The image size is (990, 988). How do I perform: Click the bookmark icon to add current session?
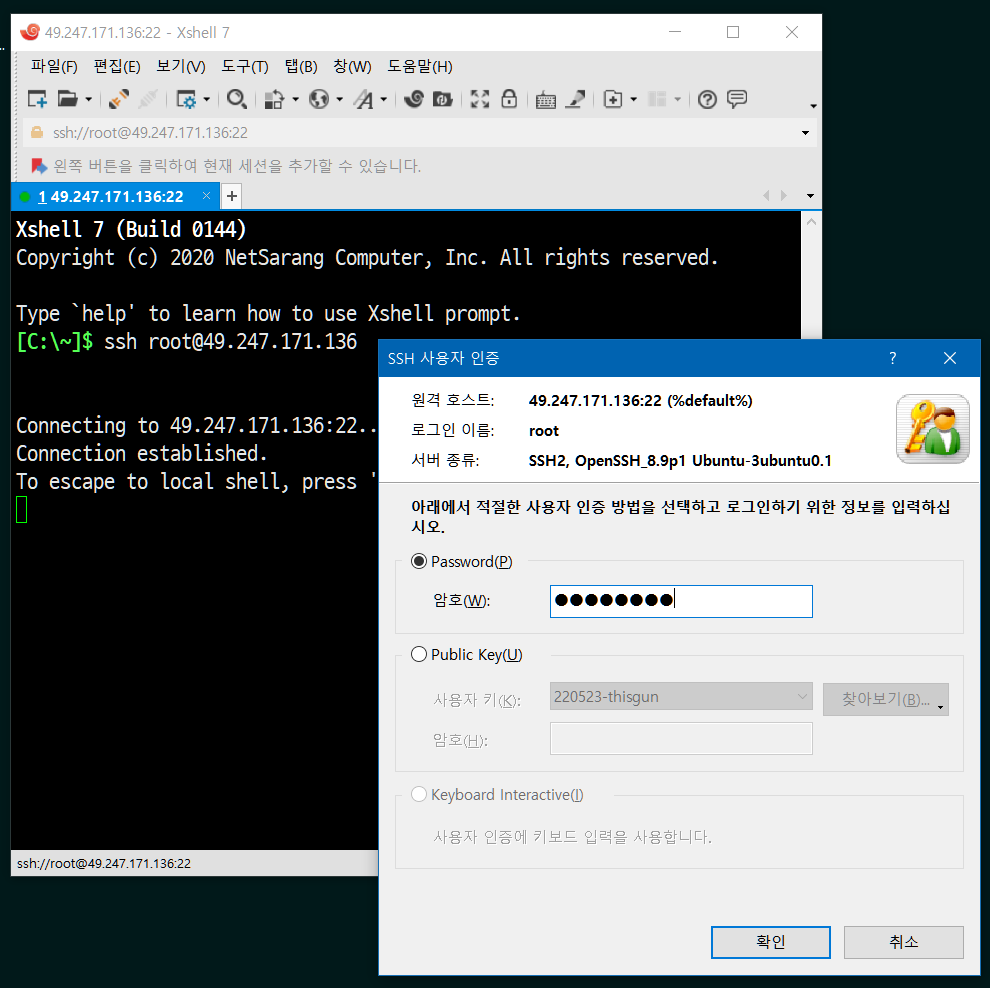(x=39, y=166)
